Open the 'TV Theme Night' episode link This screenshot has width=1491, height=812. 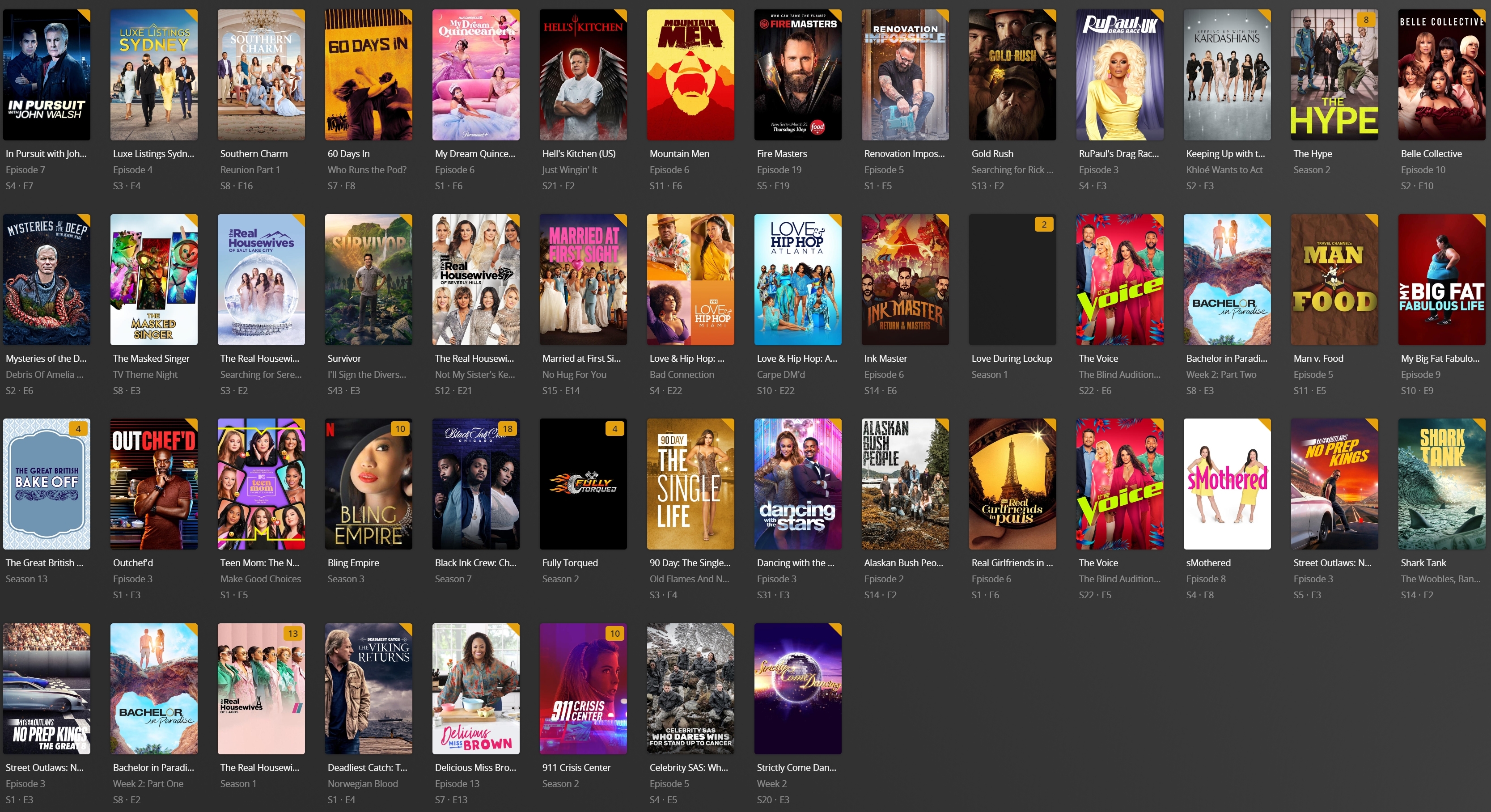point(145,374)
